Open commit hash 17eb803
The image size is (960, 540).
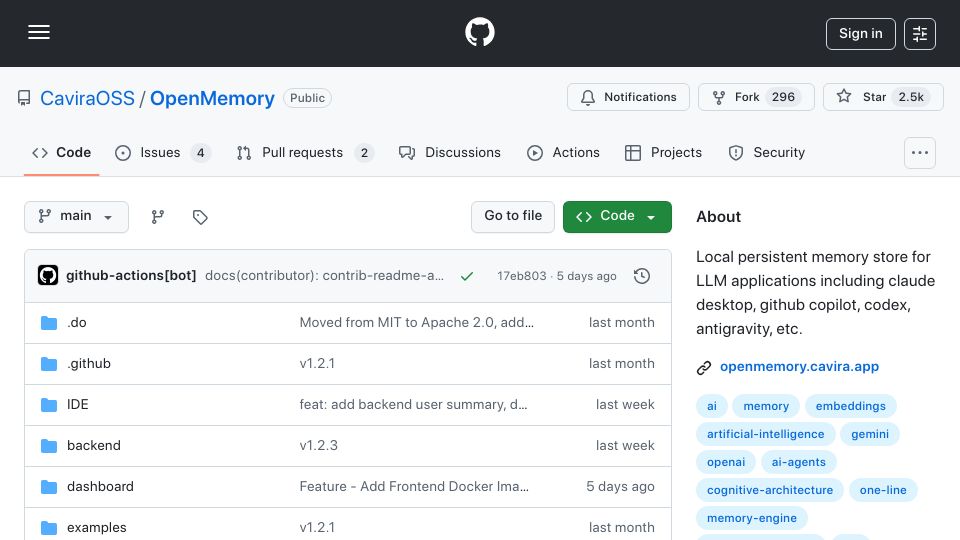[522, 276]
